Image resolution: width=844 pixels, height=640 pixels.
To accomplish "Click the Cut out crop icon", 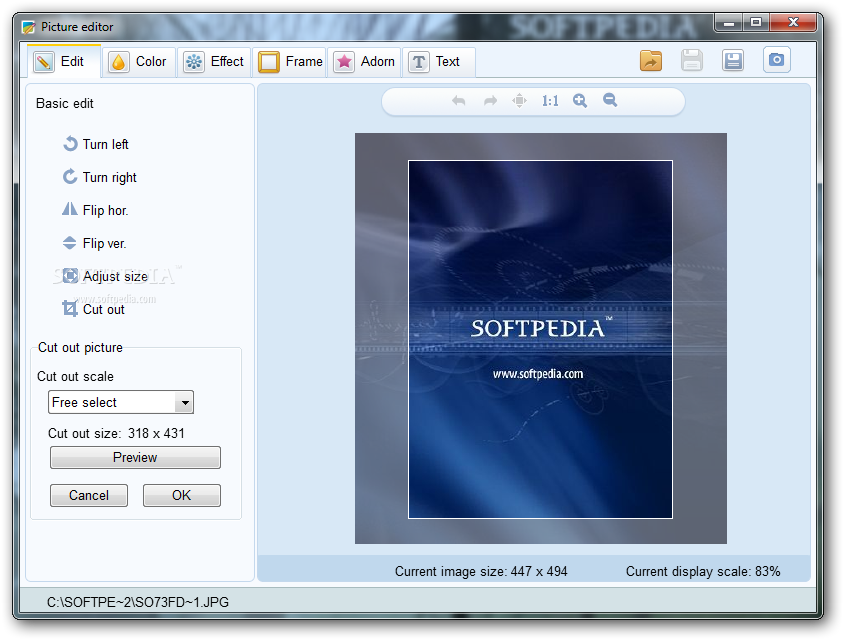I will (x=70, y=308).
